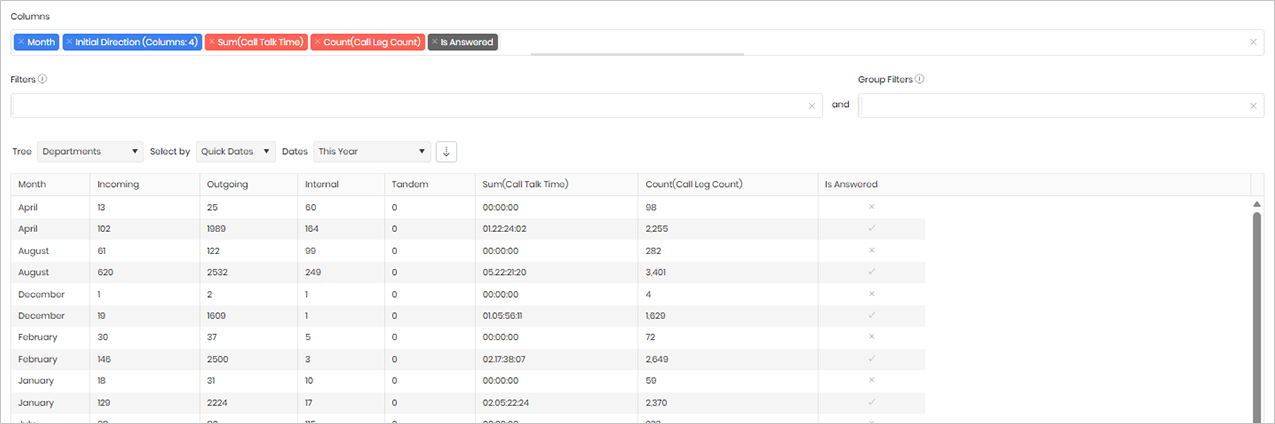Clear all columns with the X icon
This screenshot has width=1275, height=424.
point(1253,42)
